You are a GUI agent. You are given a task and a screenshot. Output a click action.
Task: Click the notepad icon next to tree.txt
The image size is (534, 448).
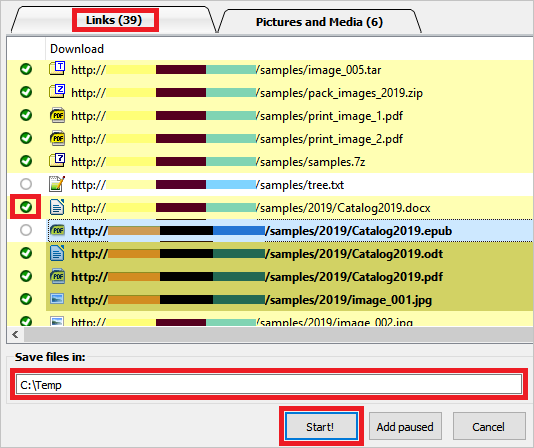point(57,184)
